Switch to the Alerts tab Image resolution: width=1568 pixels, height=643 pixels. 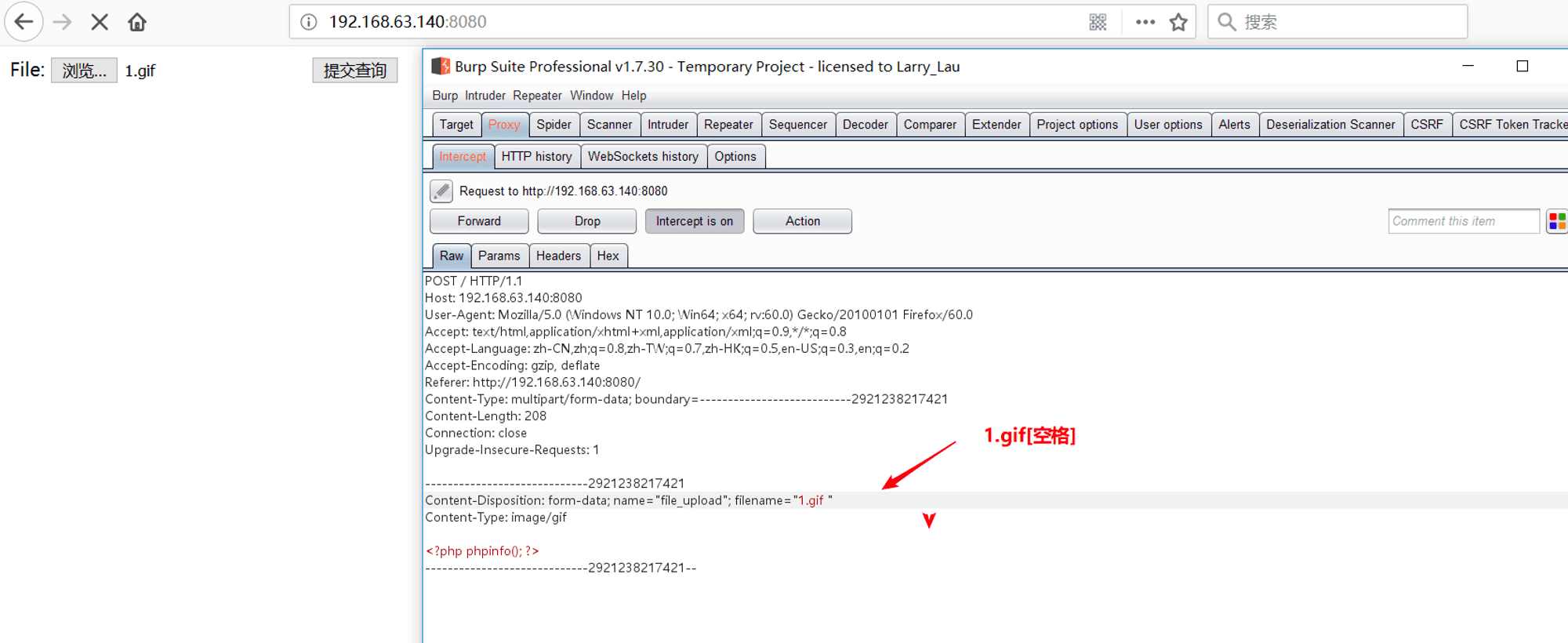click(x=1234, y=125)
